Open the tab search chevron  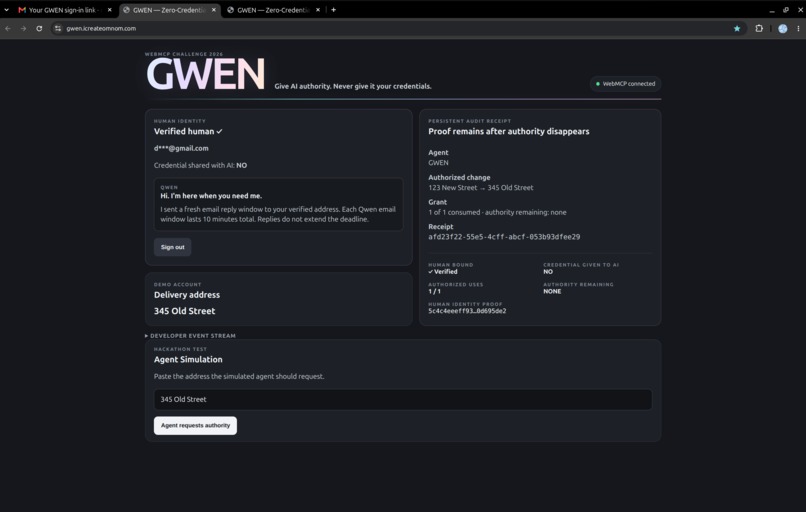7,10
